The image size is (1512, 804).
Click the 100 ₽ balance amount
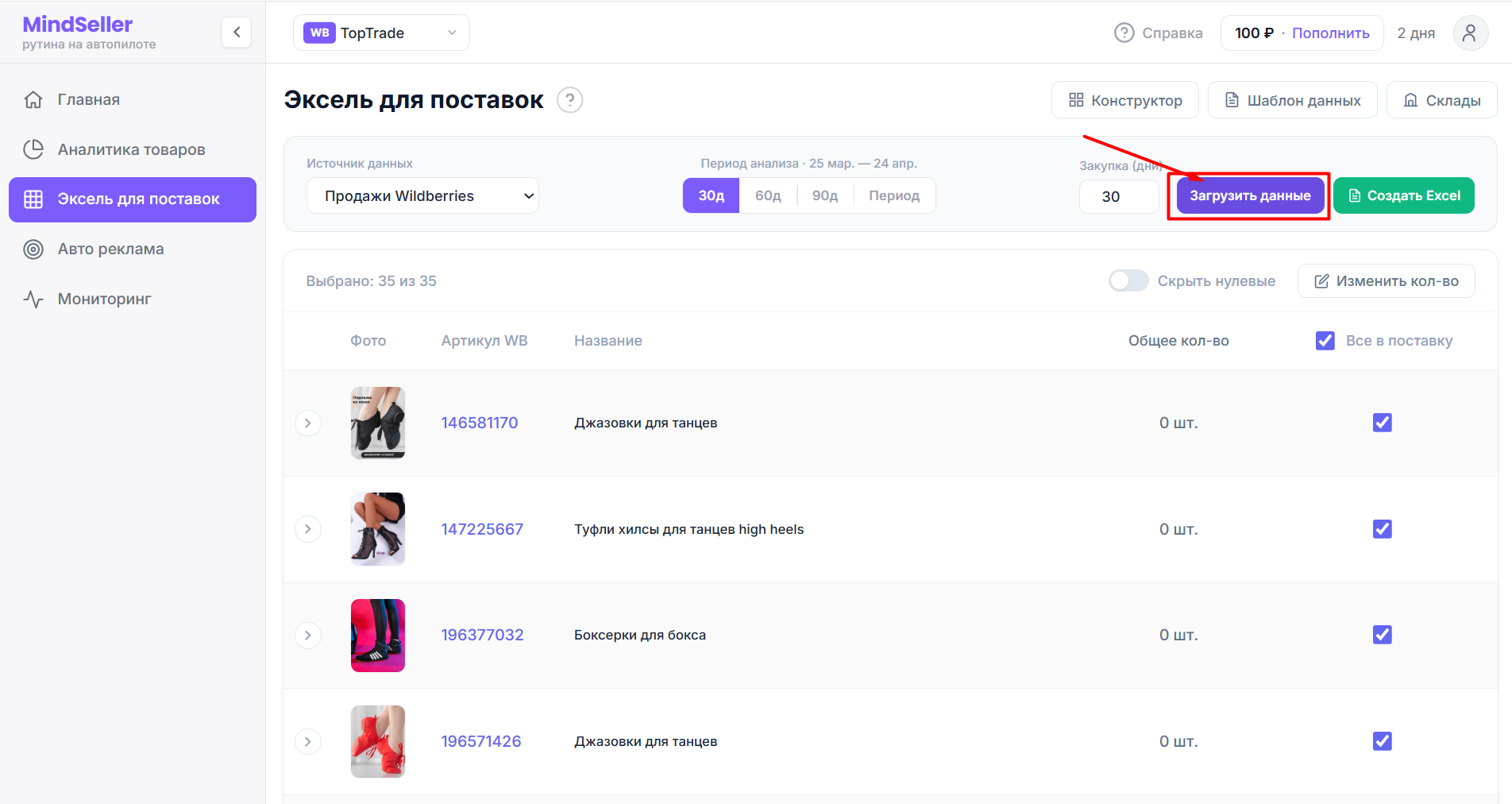click(1254, 33)
